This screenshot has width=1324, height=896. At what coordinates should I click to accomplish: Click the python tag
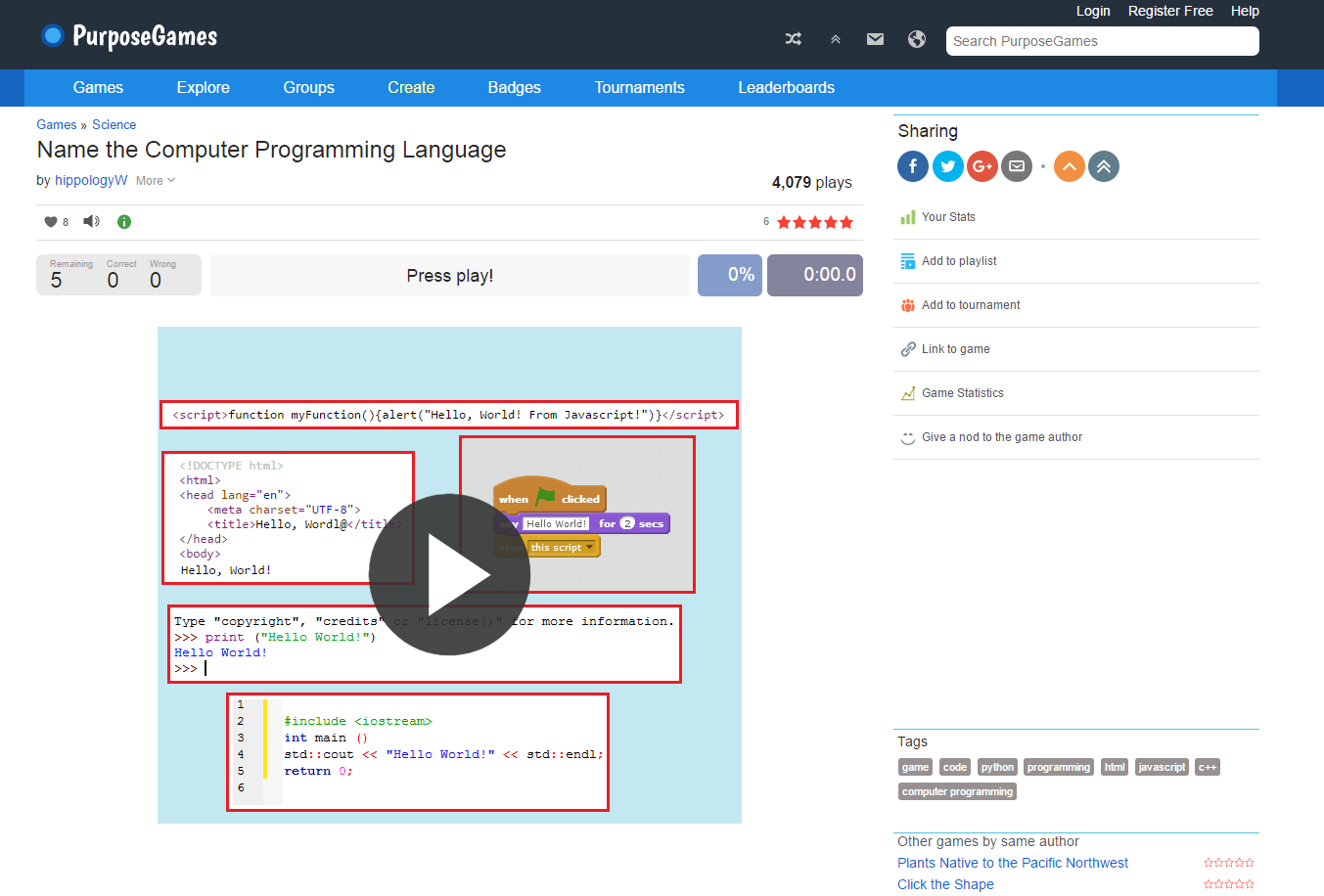tap(997, 767)
